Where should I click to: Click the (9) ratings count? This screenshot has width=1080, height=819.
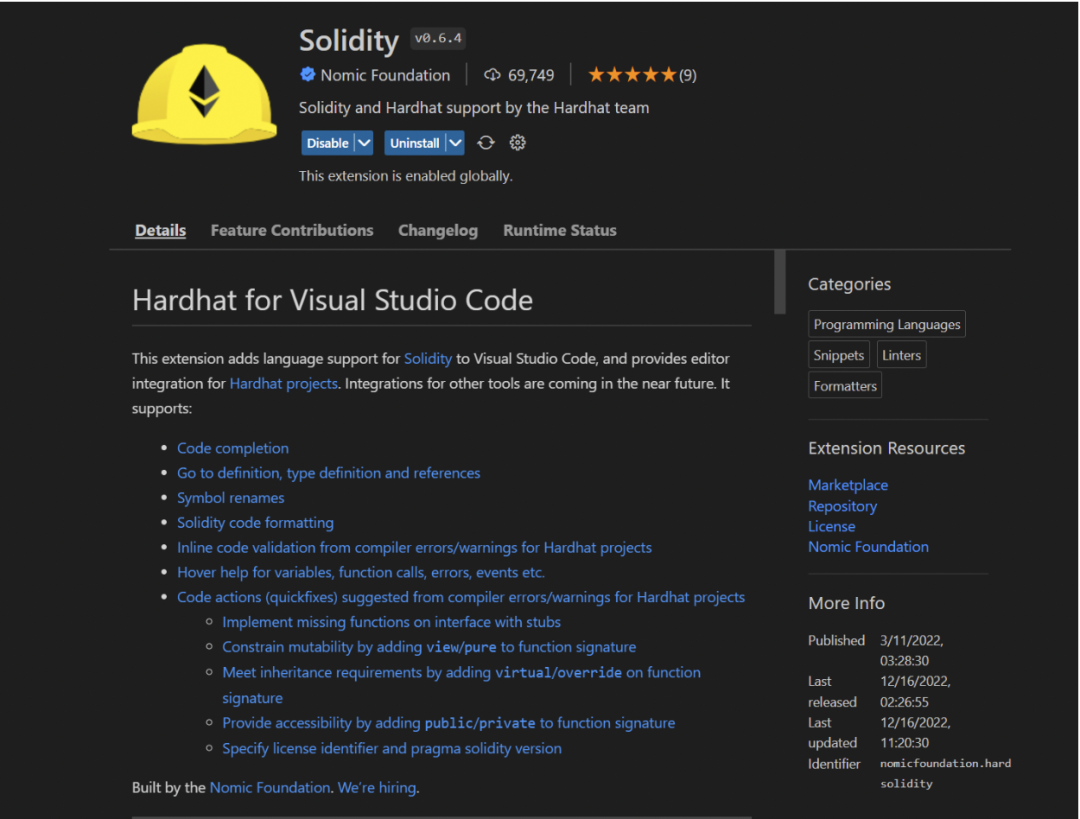pyautogui.click(x=687, y=75)
